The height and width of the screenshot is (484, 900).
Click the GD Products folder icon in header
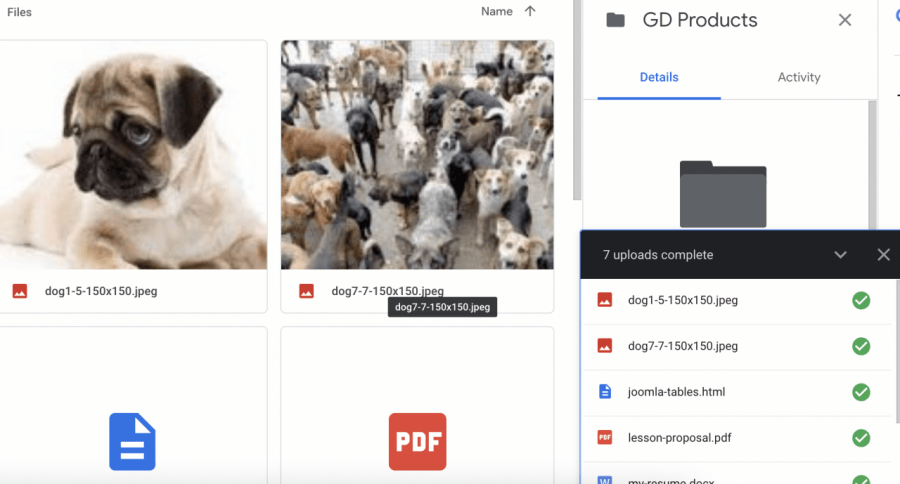[616, 20]
